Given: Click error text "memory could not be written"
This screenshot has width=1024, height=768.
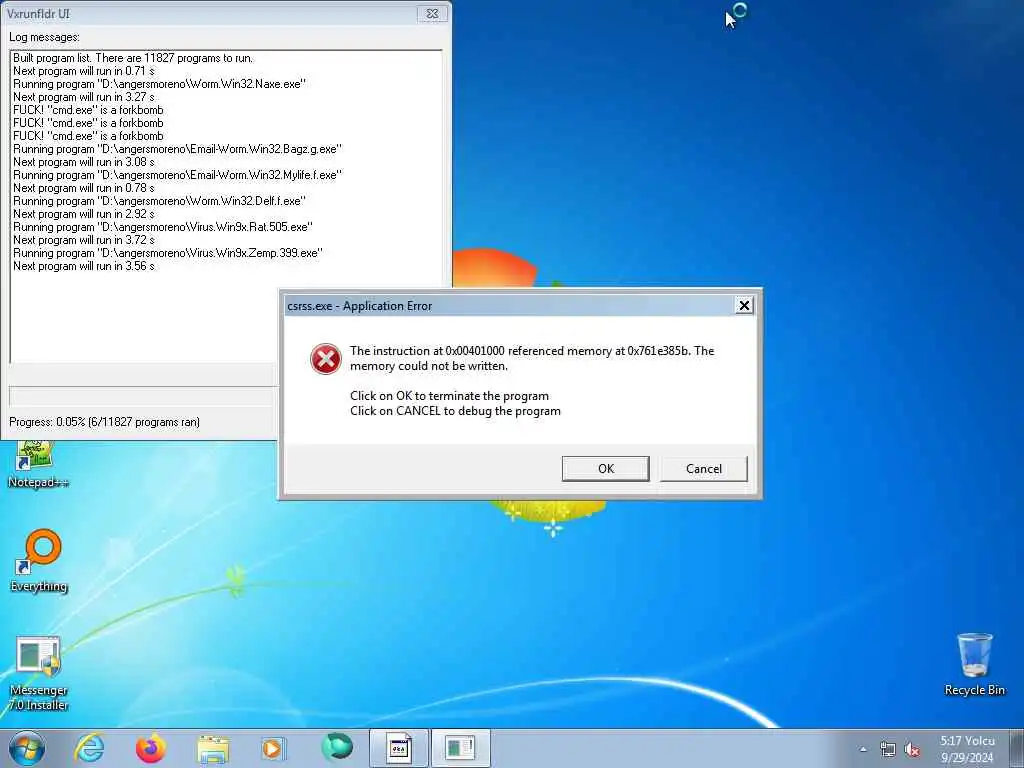Looking at the screenshot, I should click(428, 366).
